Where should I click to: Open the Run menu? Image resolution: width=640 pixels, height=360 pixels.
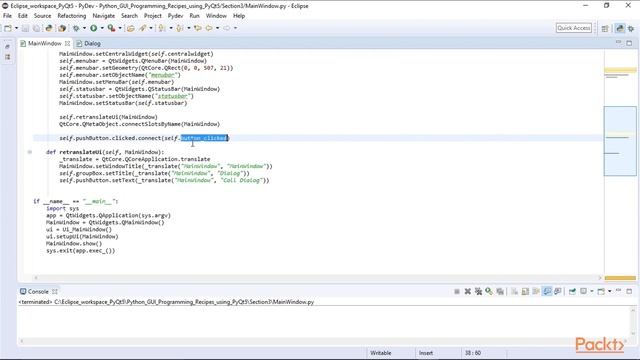(x=195, y=16)
